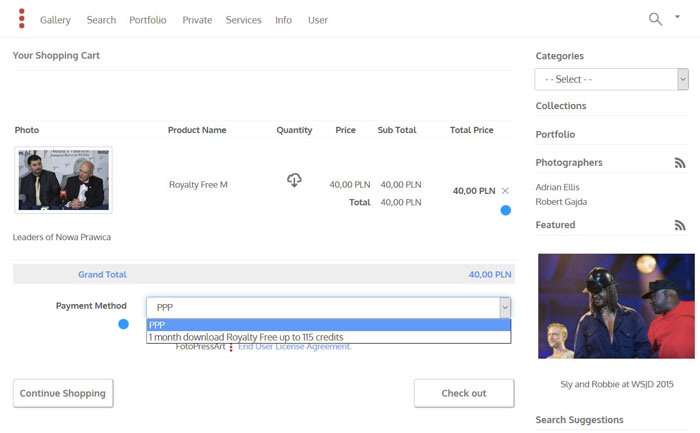The image size is (700, 433).
Task: Select the PPP payment option
Action: pos(329,325)
